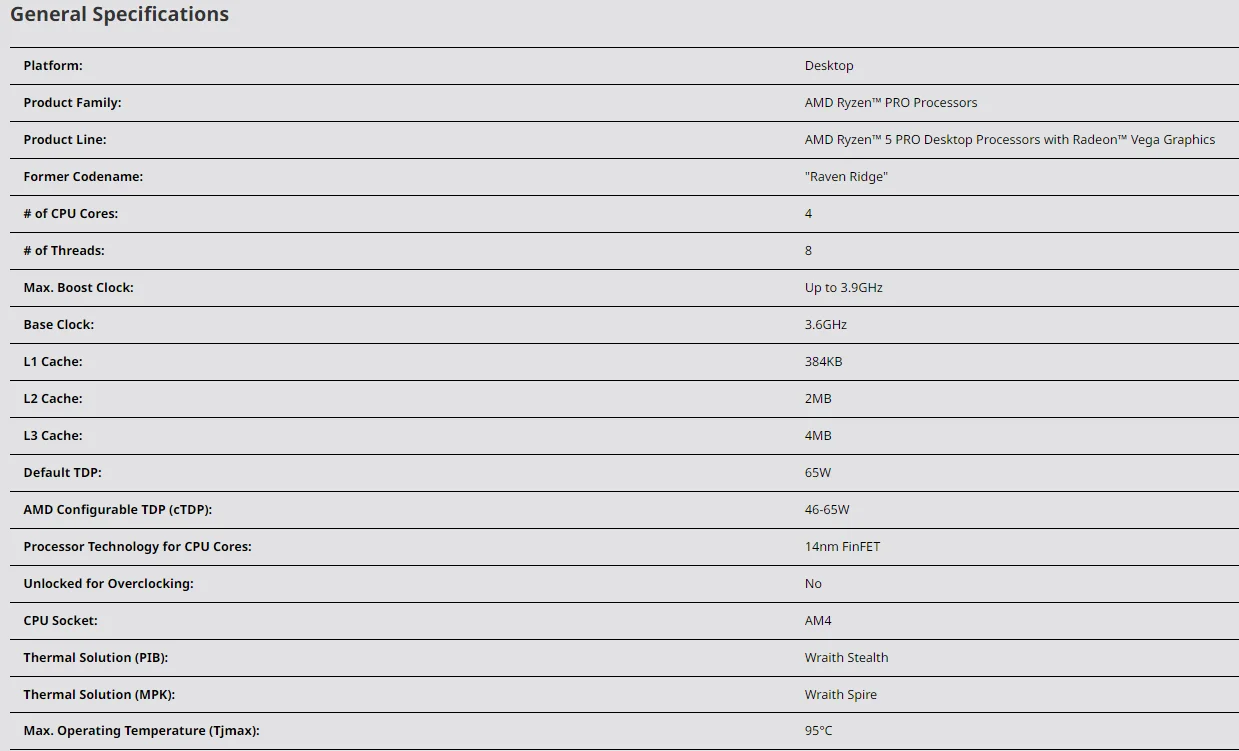
Task: Click the Product Line label
Action: coord(65,140)
